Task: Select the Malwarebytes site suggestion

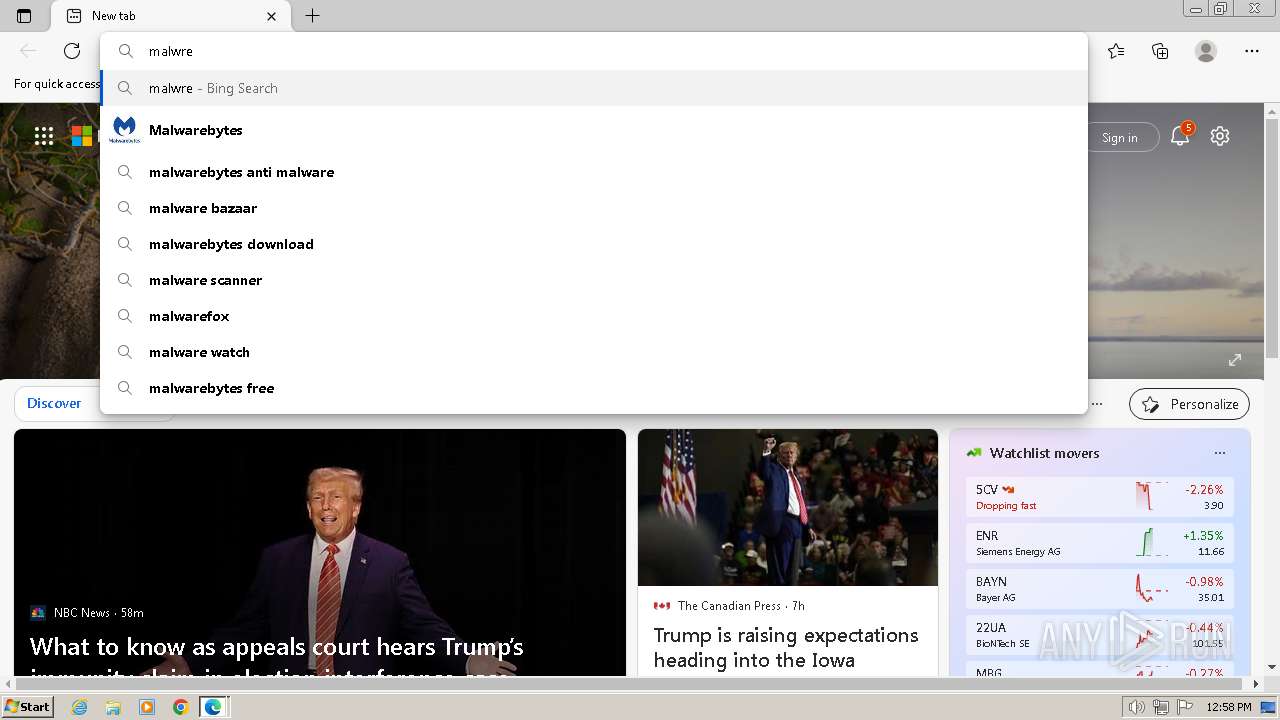Action: [x=594, y=130]
